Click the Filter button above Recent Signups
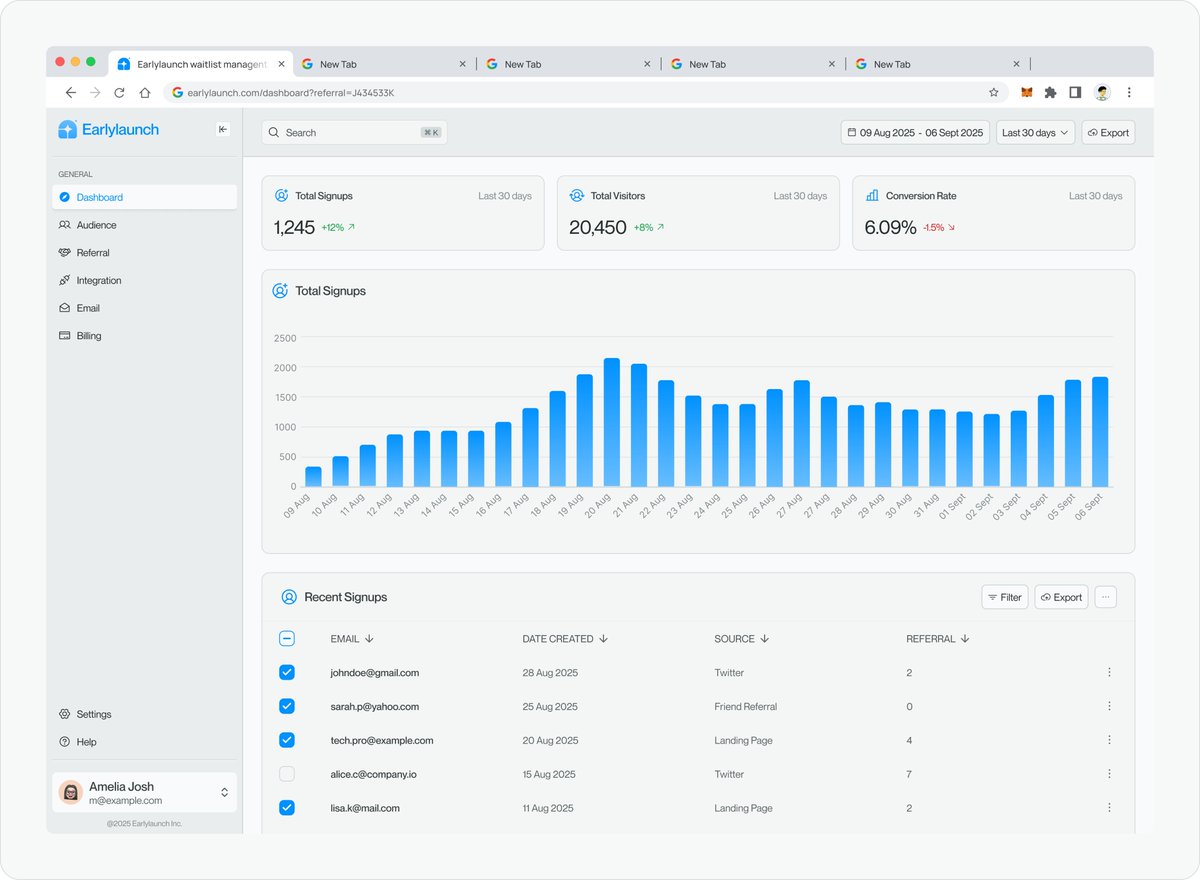 click(x=1004, y=596)
